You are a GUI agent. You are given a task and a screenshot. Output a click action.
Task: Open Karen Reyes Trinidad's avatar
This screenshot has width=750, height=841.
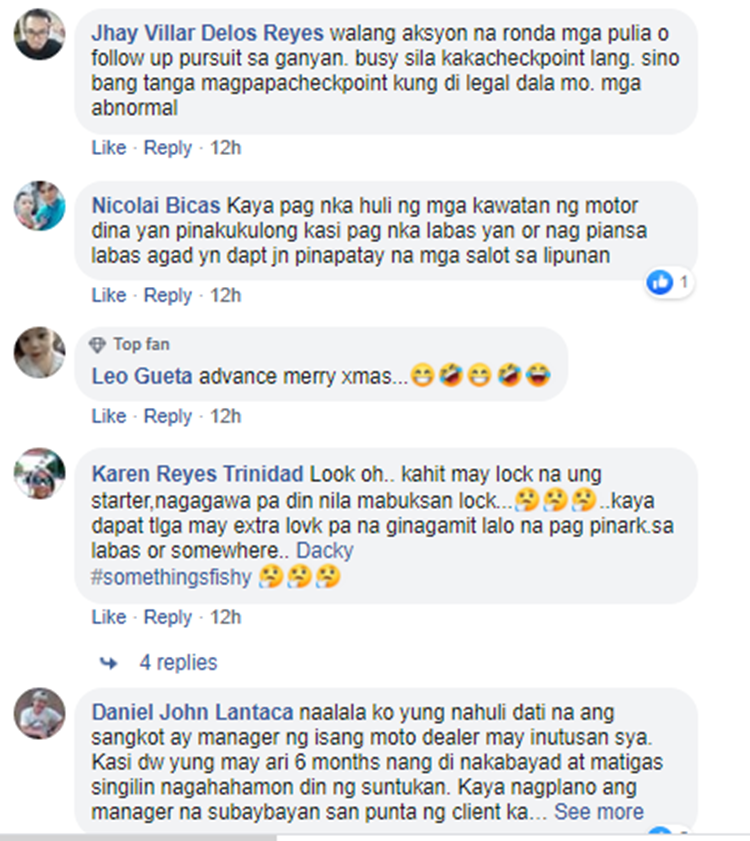tap(39, 474)
